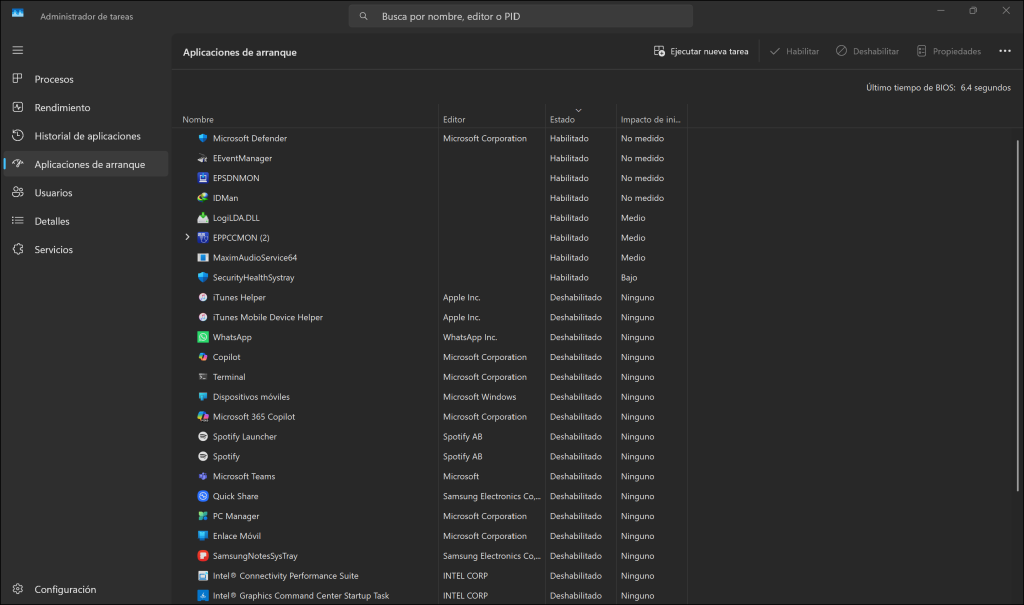Switch to the Procesos tab
Viewport: 1024px width, 605px height.
point(54,79)
